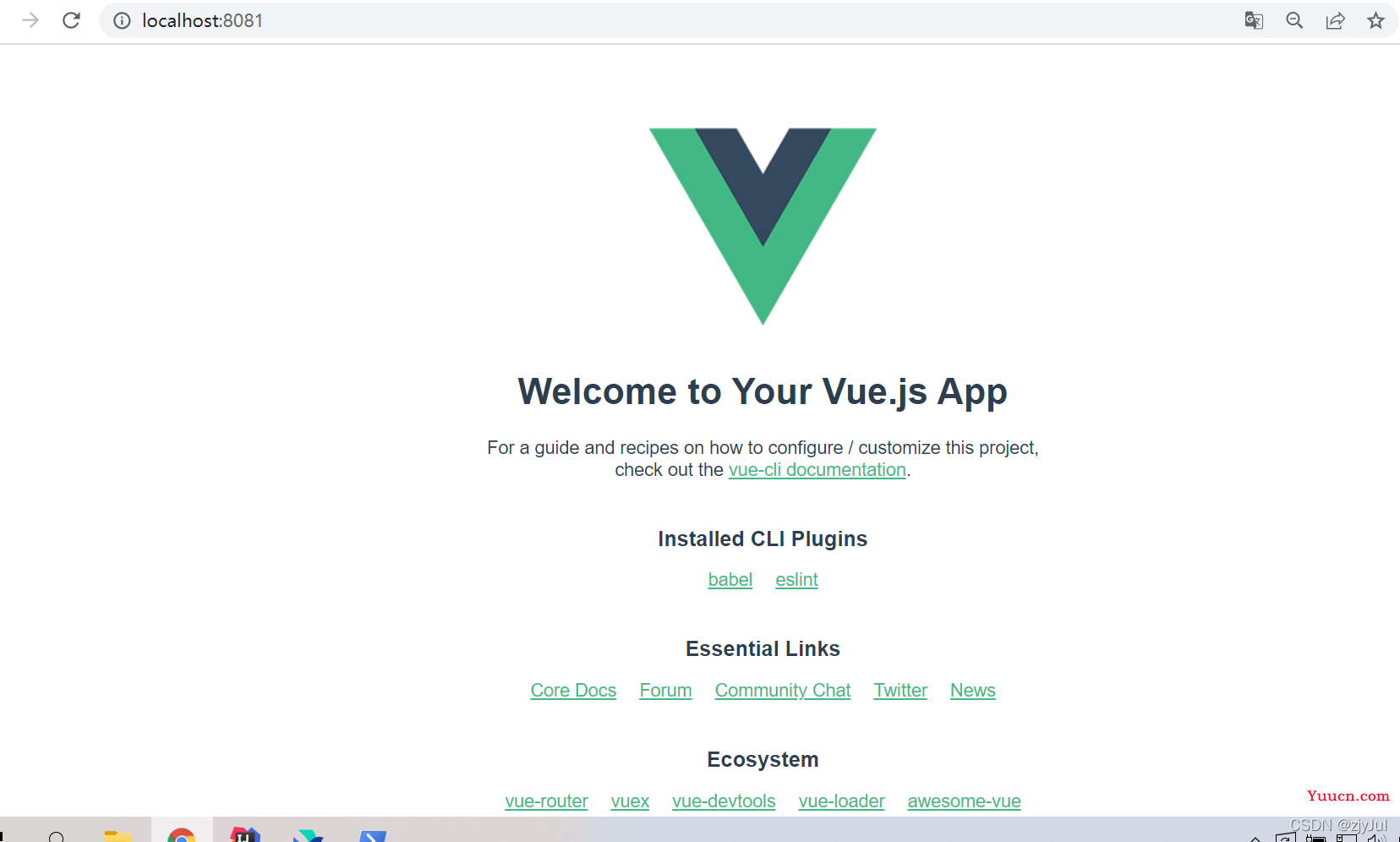Click the forward navigation arrow

pos(30,20)
